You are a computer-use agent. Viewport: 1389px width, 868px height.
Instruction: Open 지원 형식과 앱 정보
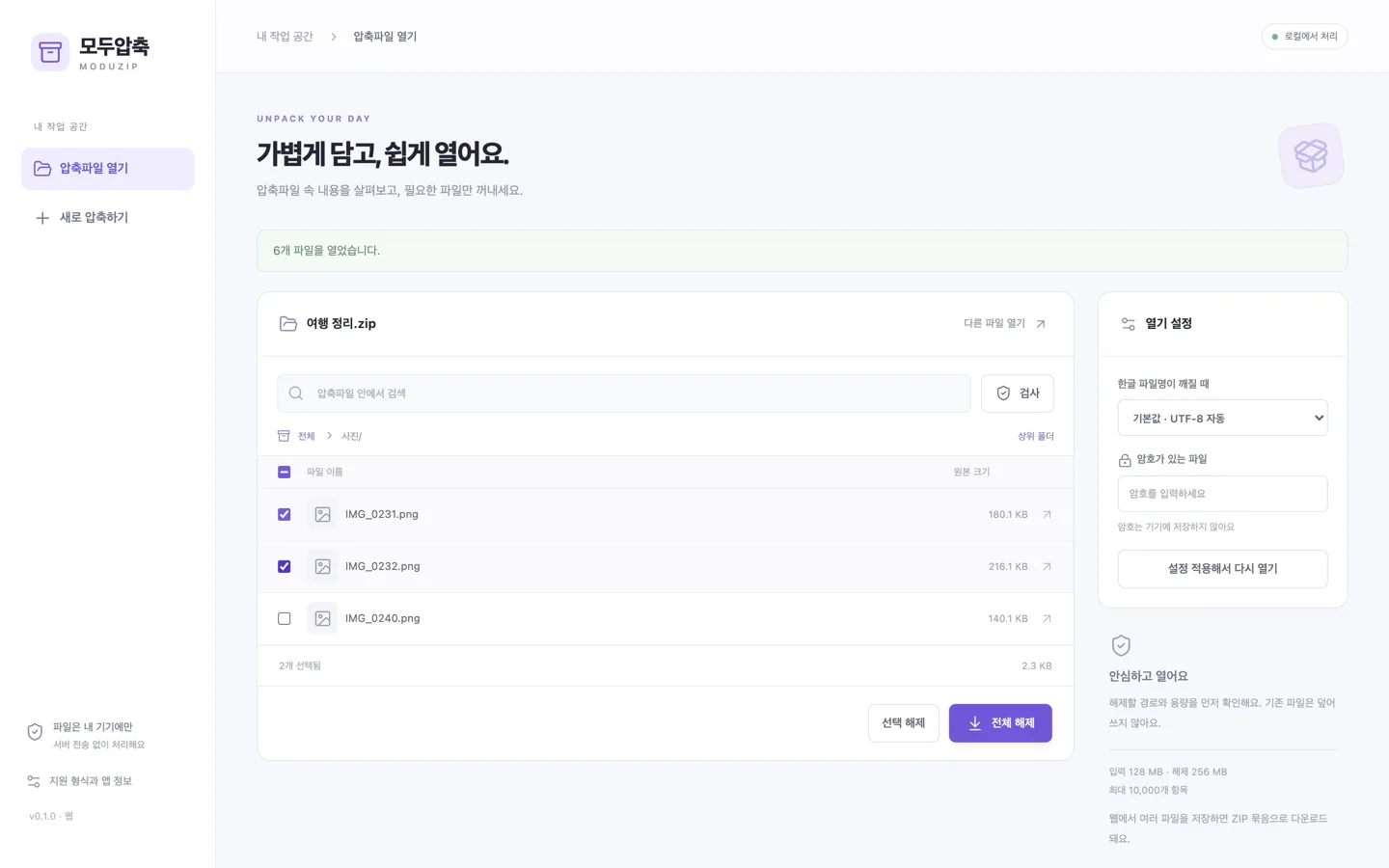81,781
